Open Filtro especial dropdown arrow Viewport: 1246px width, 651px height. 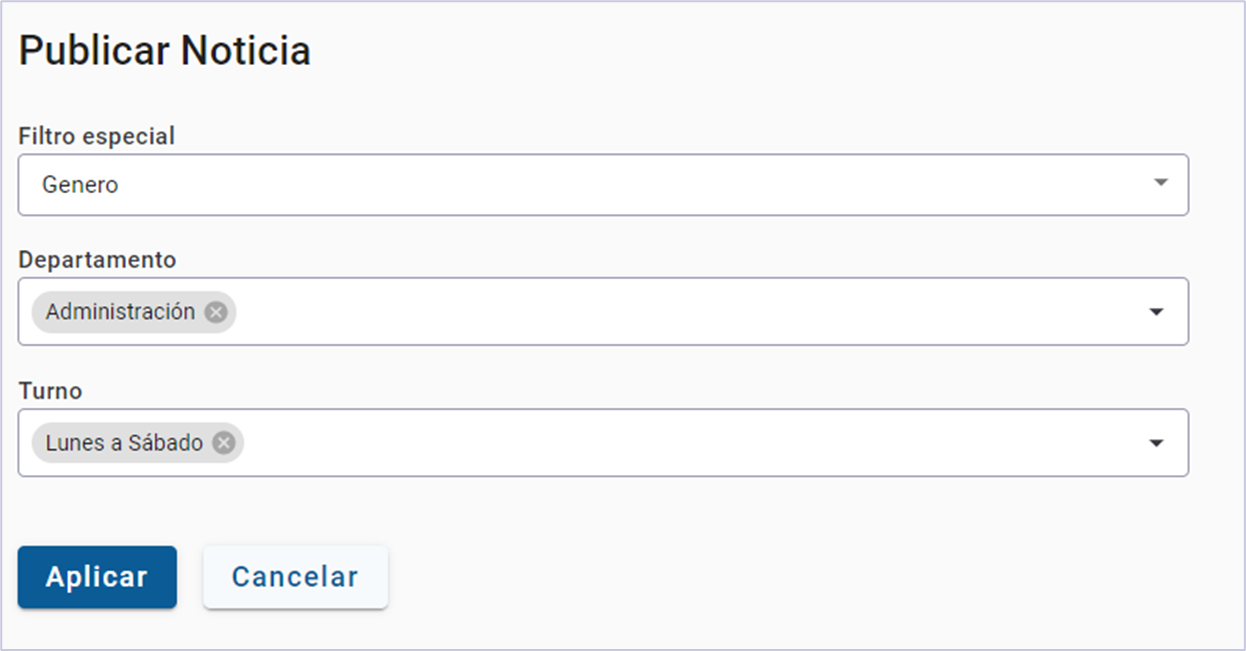coord(1160,183)
